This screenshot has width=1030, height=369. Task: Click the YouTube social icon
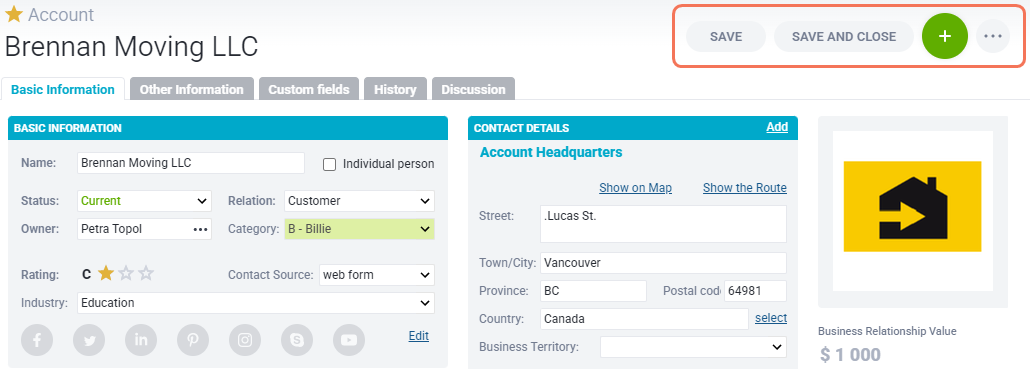tap(349, 339)
